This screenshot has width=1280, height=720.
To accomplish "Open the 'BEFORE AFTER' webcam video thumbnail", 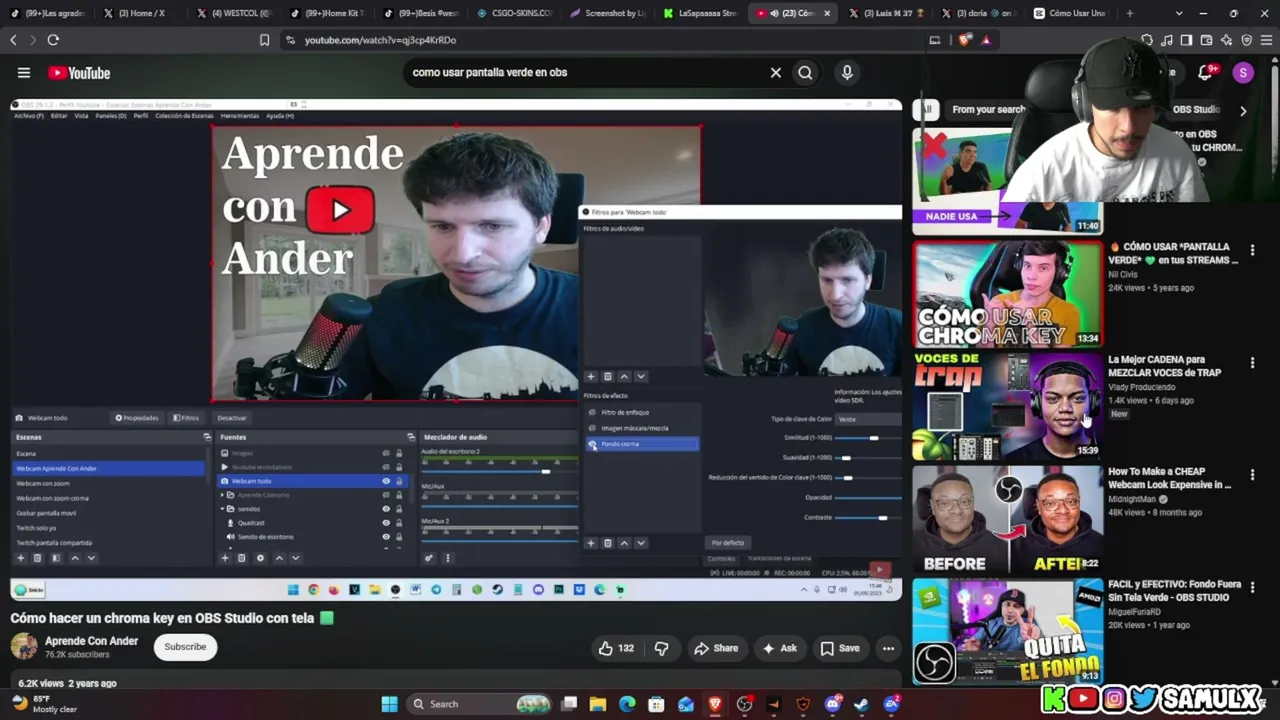I will [1007, 517].
